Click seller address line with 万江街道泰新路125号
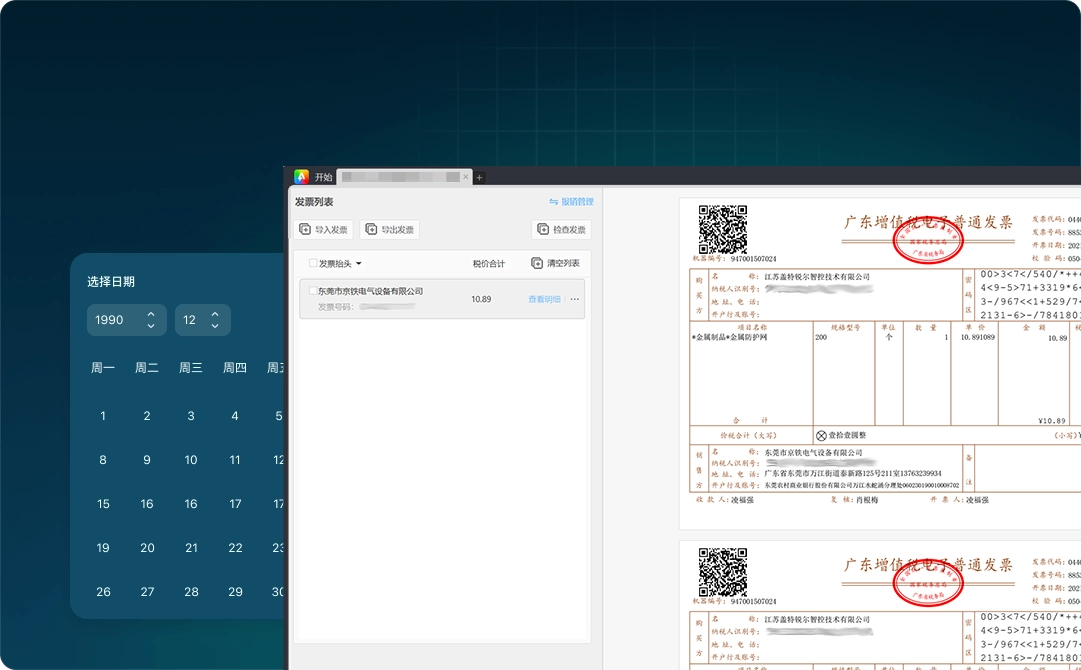This screenshot has width=1081, height=670. tap(853, 474)
